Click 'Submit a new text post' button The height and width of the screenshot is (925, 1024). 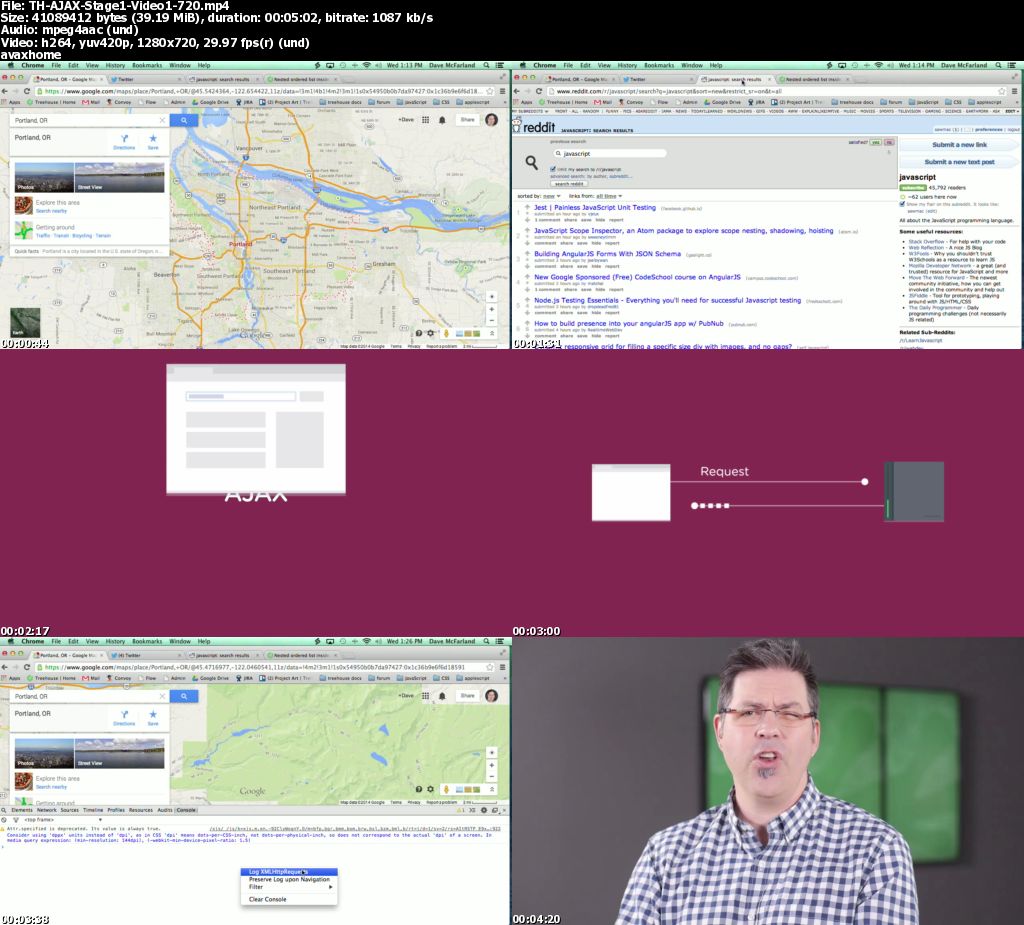click(959, 162)
